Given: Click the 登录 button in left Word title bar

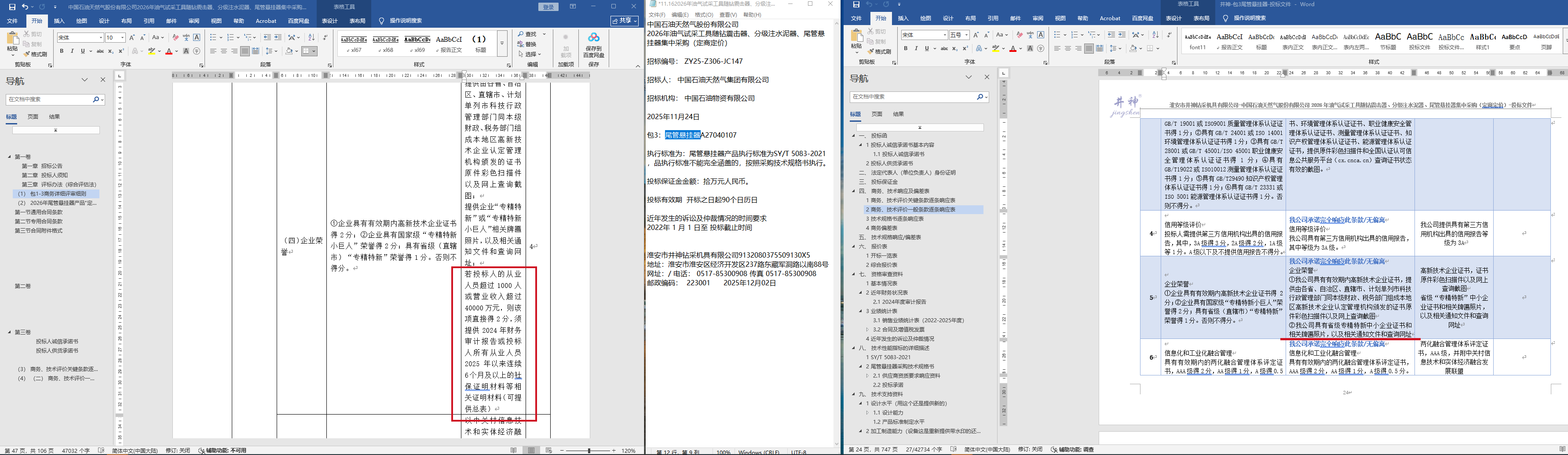Looking at the screenshot, I should point(548,7).
